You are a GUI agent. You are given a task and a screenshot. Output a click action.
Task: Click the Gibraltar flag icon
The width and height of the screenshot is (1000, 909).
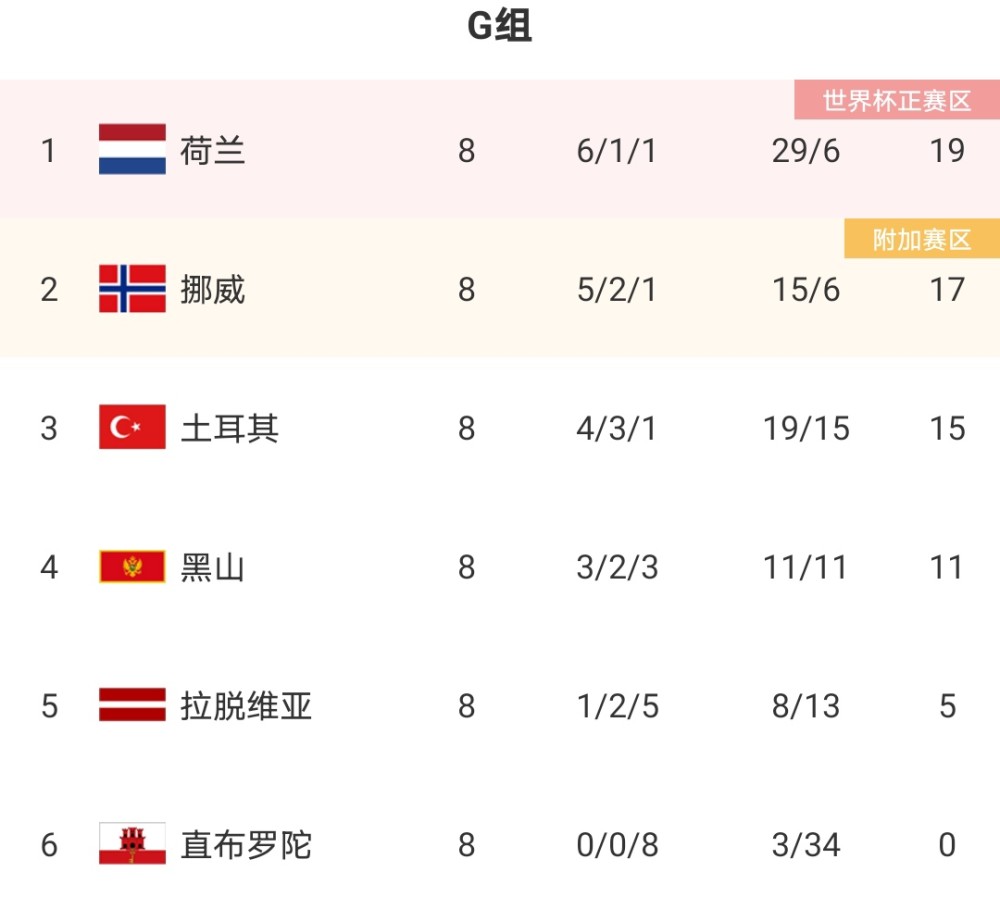coord(132,843)
